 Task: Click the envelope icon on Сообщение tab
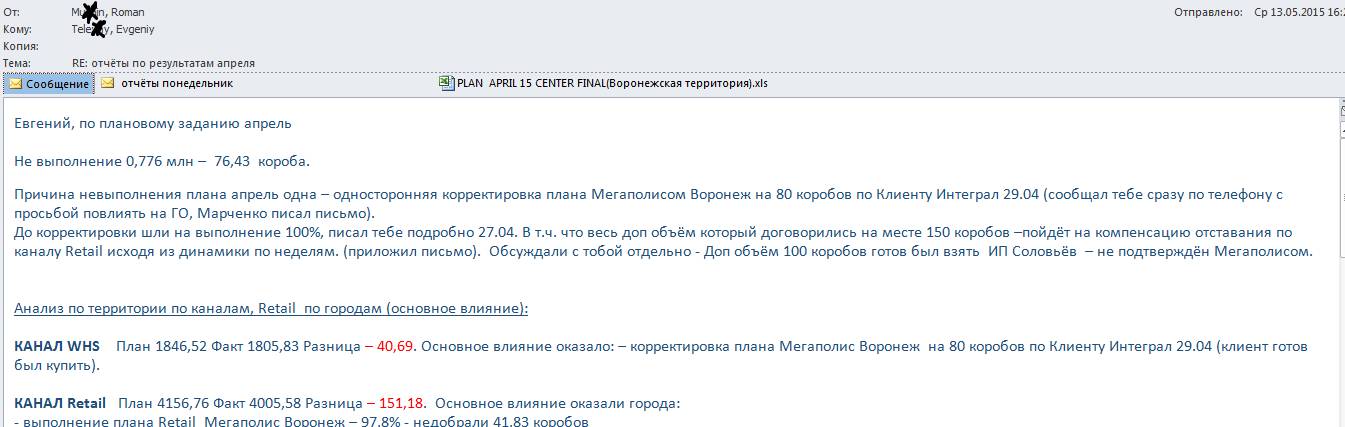(15, 84)
